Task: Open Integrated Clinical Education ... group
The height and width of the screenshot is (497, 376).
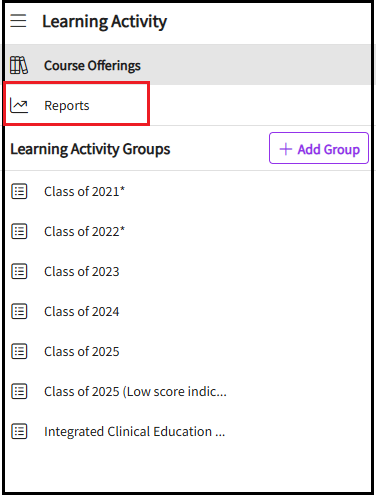Action: tap(188, 431)
